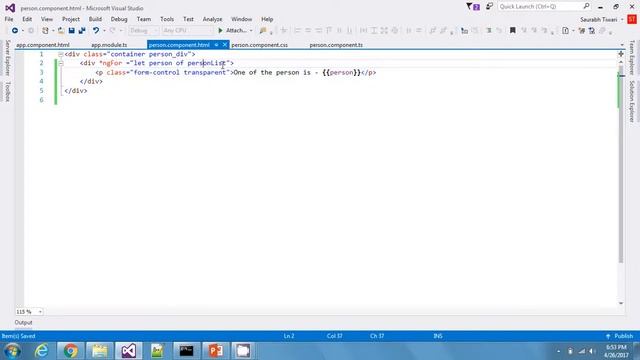Open Internet Explorer from the taskbar
This screenshot has height=360, width=640.
click(41, 351)
